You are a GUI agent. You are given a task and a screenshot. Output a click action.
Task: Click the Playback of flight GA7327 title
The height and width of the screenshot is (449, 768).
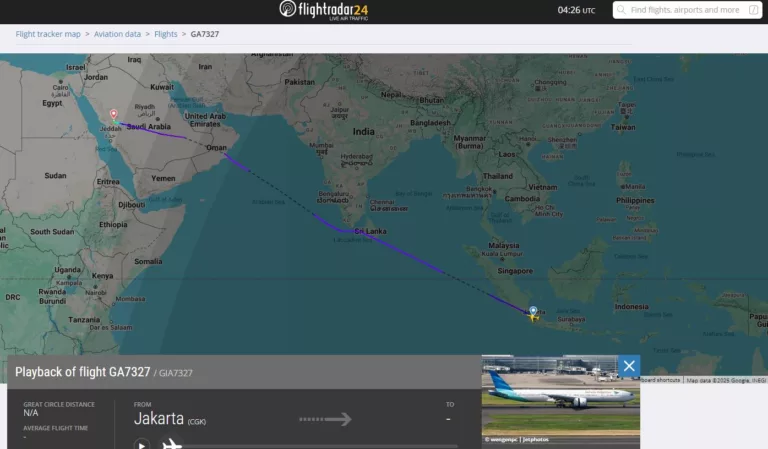[x=82, y=372]
